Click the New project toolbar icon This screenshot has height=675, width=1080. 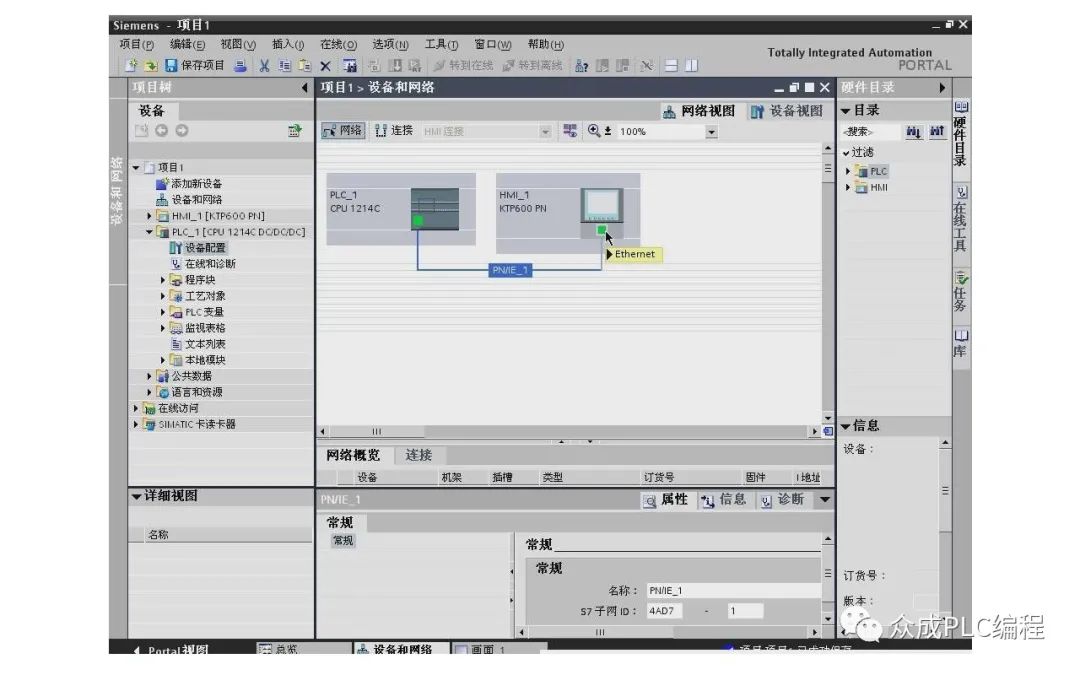coord(131,65)
